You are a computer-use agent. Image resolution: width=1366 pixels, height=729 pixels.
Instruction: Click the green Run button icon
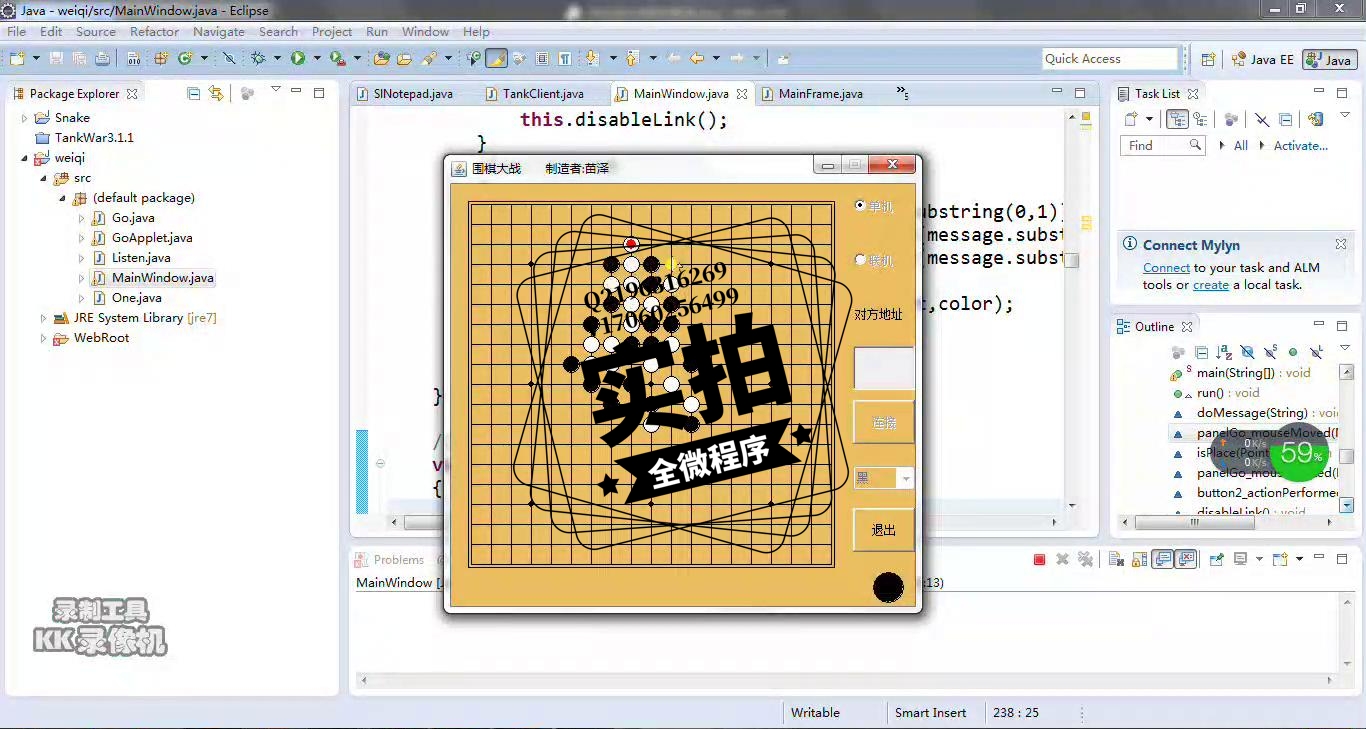(x=298, y=59)
